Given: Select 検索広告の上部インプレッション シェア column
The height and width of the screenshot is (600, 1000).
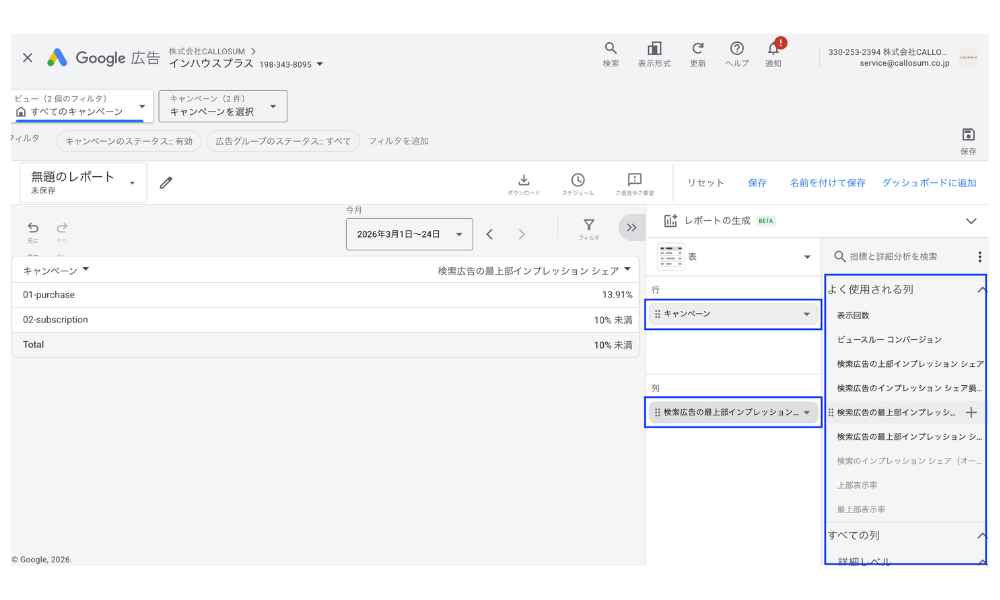Looking at the screenshot, I should 910,364.
